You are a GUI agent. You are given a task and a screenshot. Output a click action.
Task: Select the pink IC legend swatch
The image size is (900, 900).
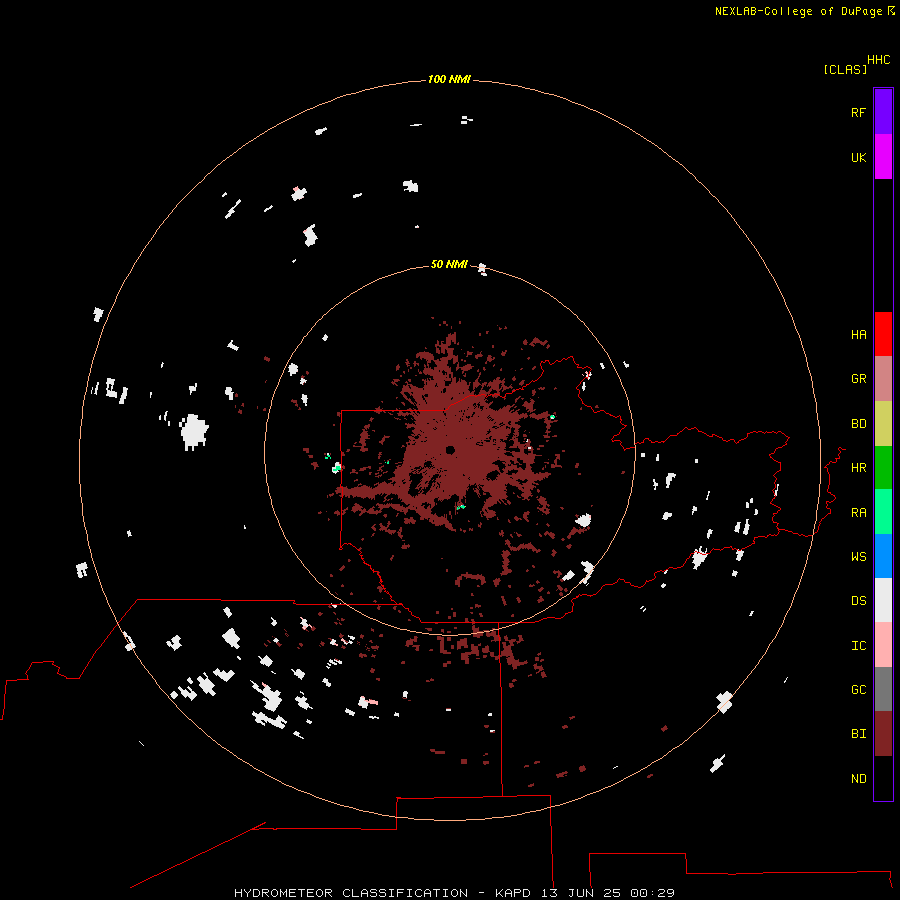tap(883, 645)
